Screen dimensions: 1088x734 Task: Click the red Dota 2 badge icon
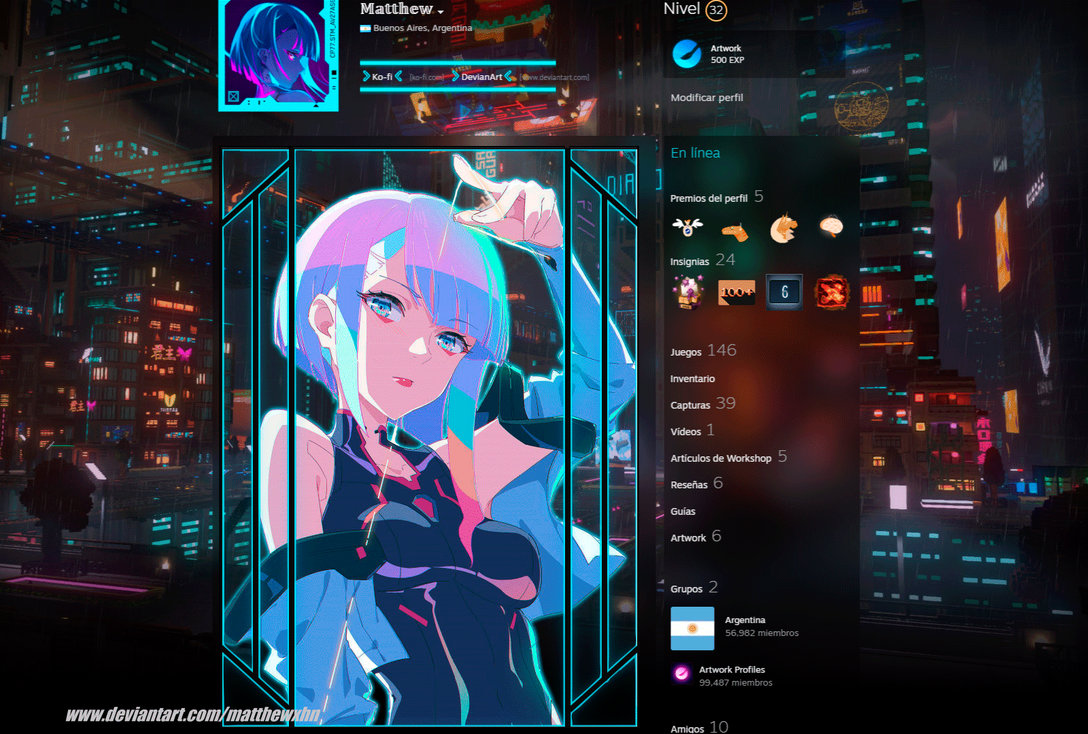pos(832,292)
